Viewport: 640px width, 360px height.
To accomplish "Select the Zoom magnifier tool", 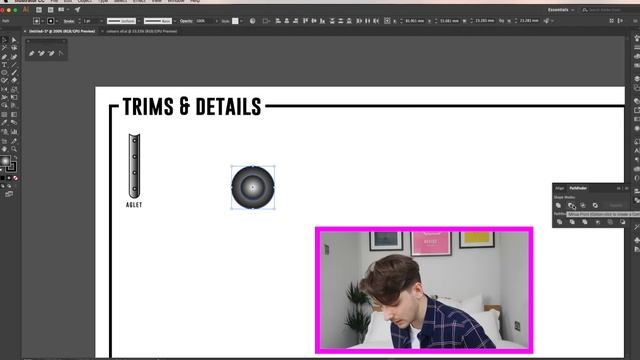I will click(14, 149).
